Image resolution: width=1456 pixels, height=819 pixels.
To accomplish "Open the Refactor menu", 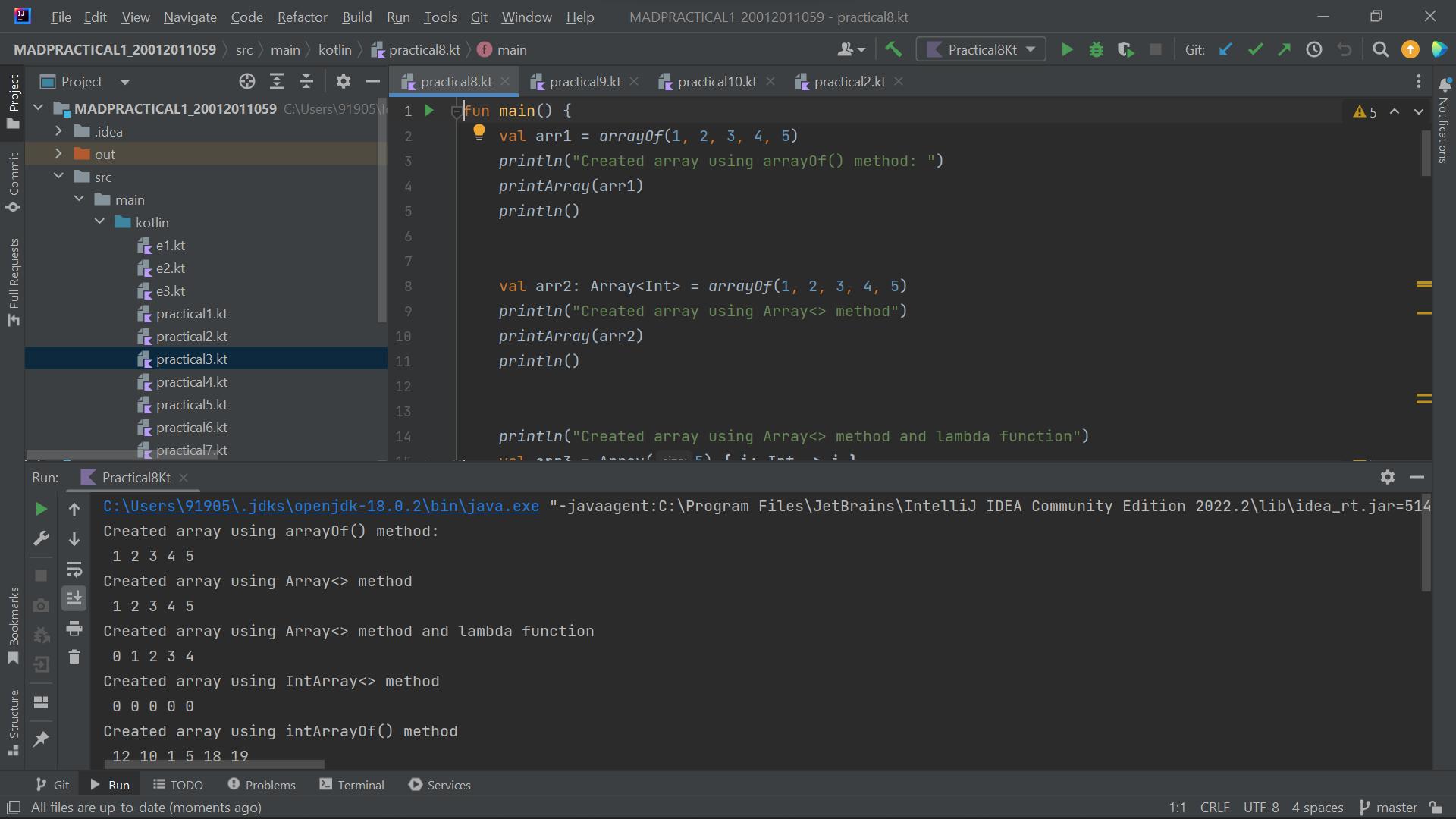I will click(302, 17).
